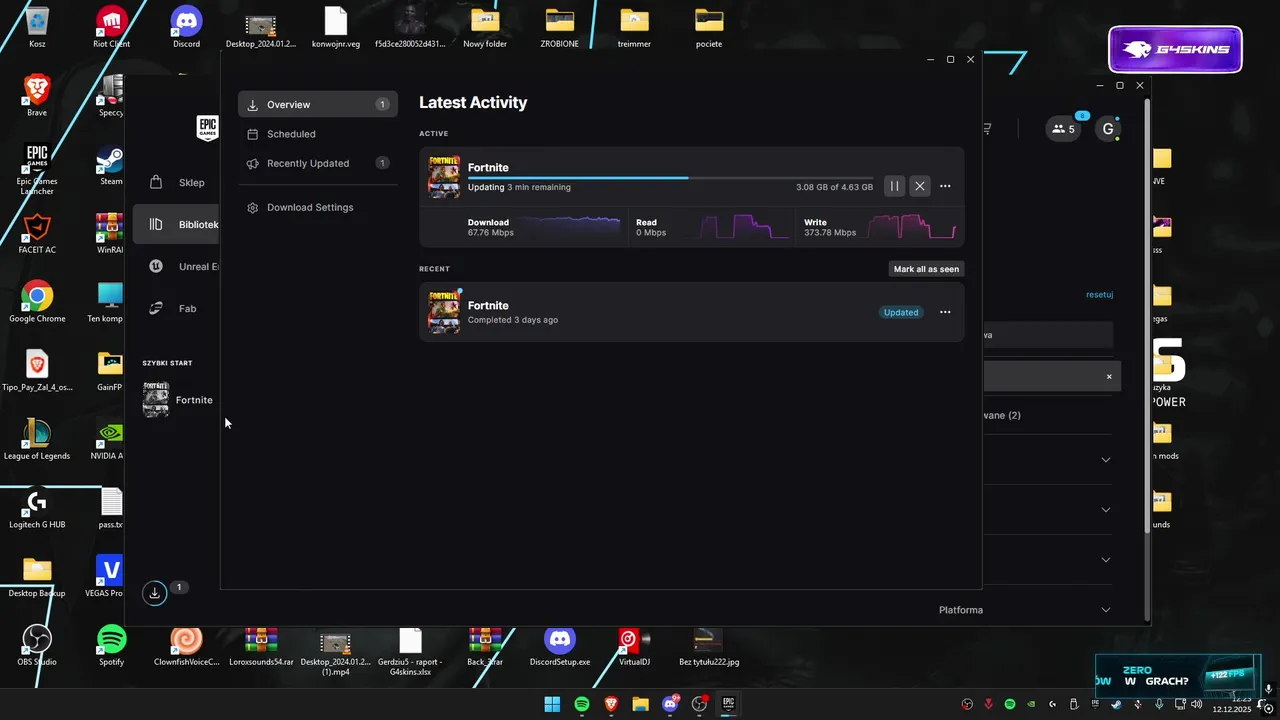Click volume icon in system tray
Image resolution: width=1280 pixels, height=720 pixels.
click(1197, 704)
